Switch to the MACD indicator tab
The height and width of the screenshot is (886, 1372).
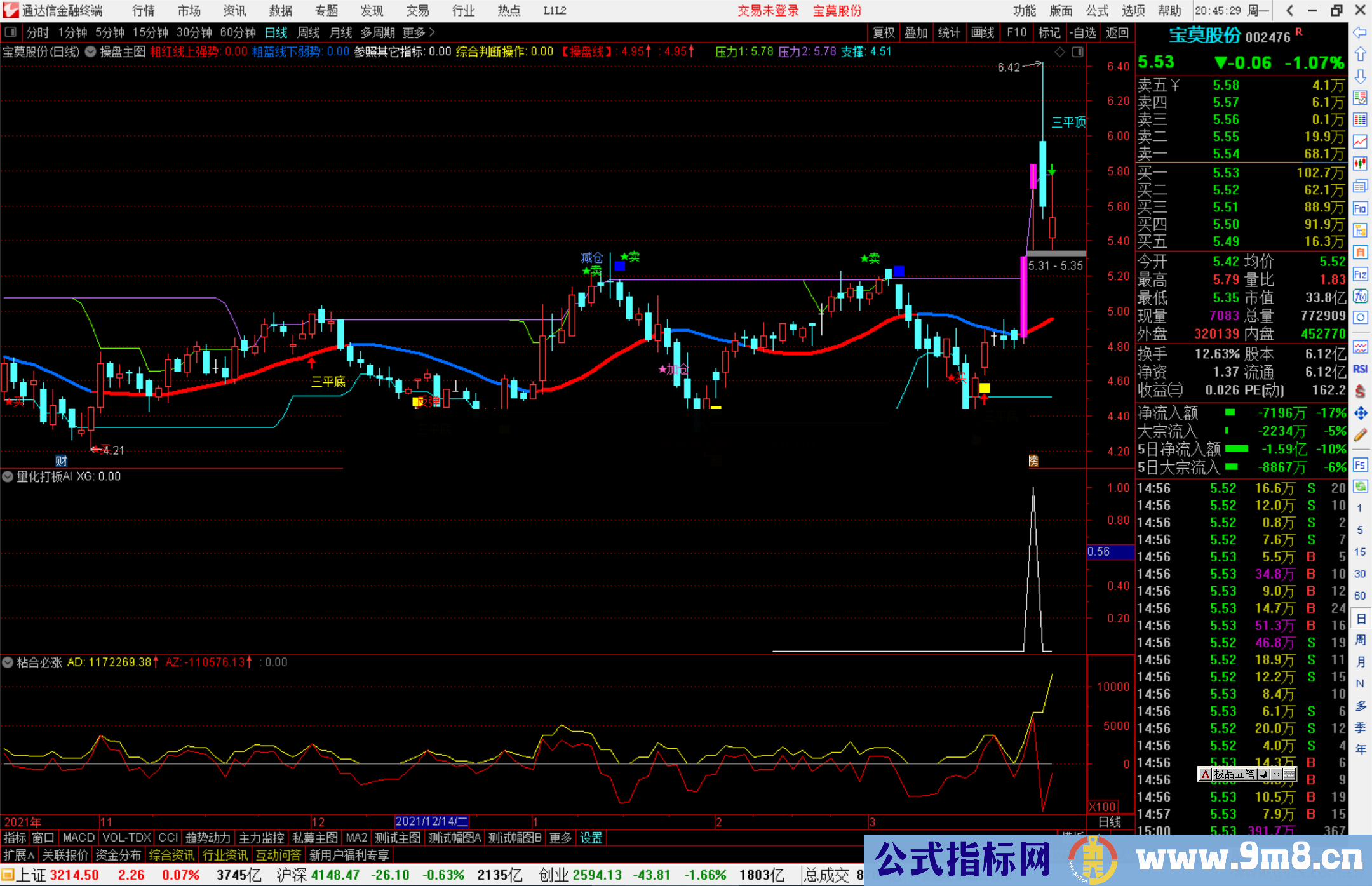[x=78, y=838]
